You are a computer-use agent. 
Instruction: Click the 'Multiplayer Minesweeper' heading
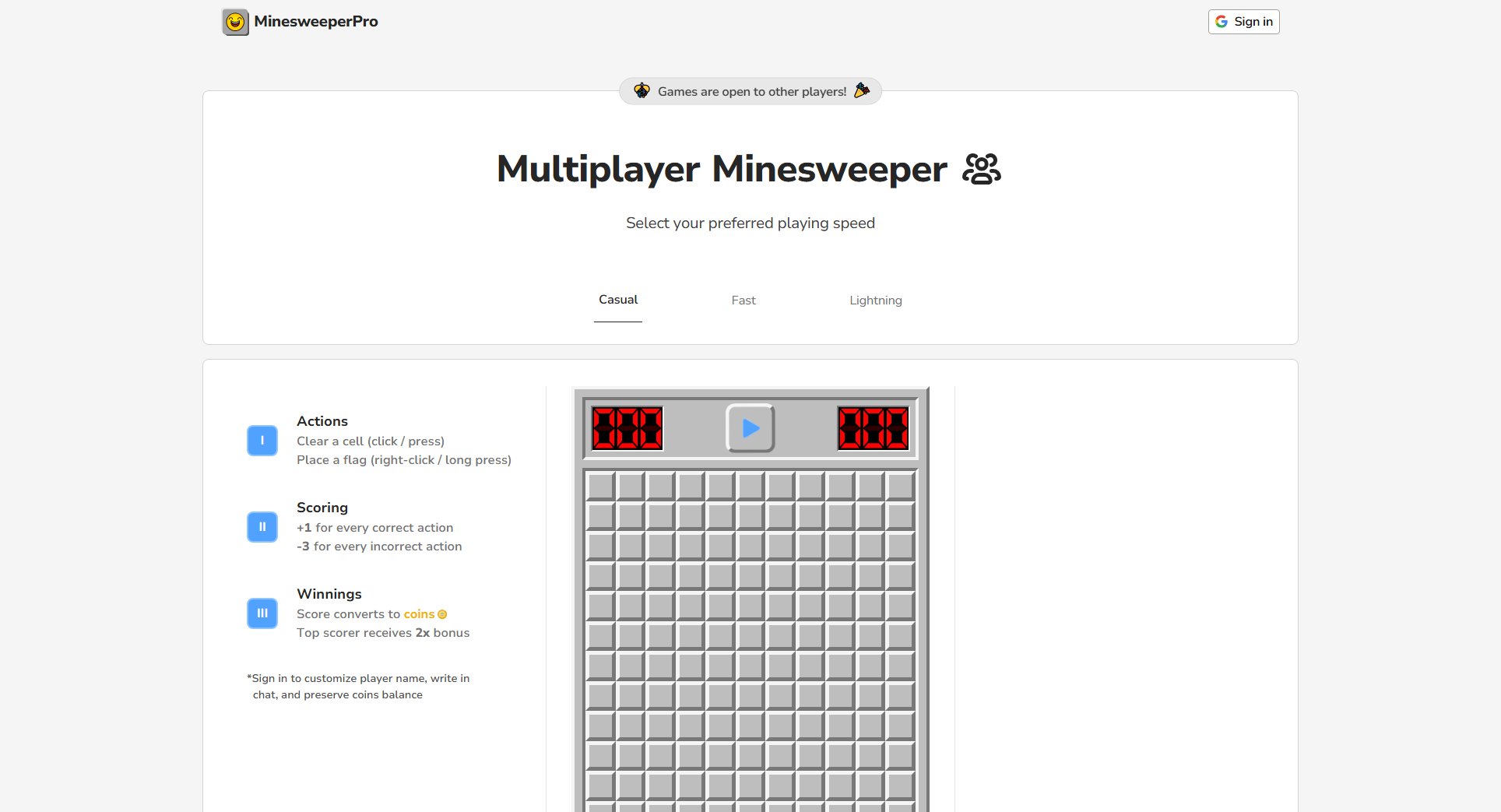coord(722,169)
